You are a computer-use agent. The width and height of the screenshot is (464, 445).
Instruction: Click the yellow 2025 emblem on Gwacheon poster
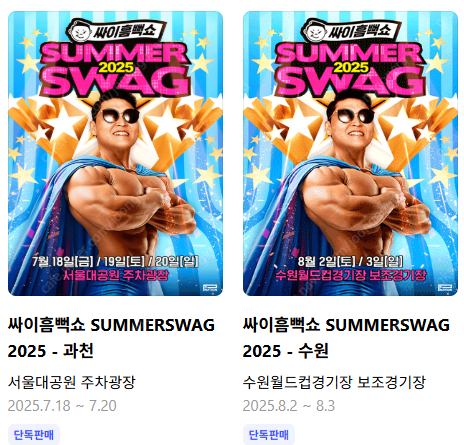coord(116,68)
